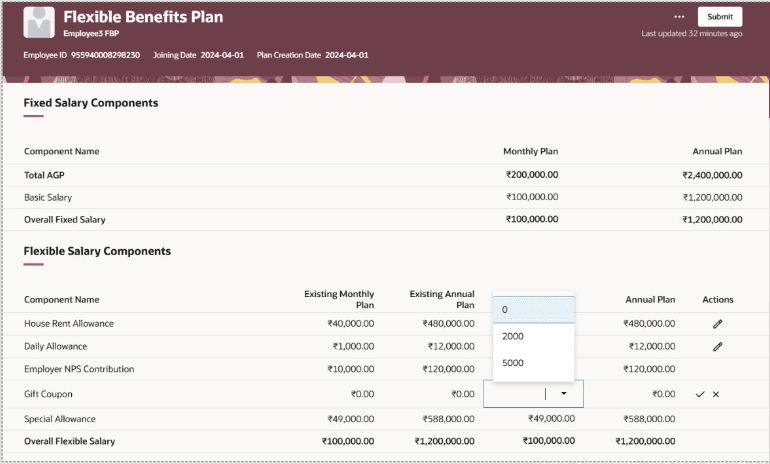Click the Flexible Benefits Plan title

pos(143,17)
